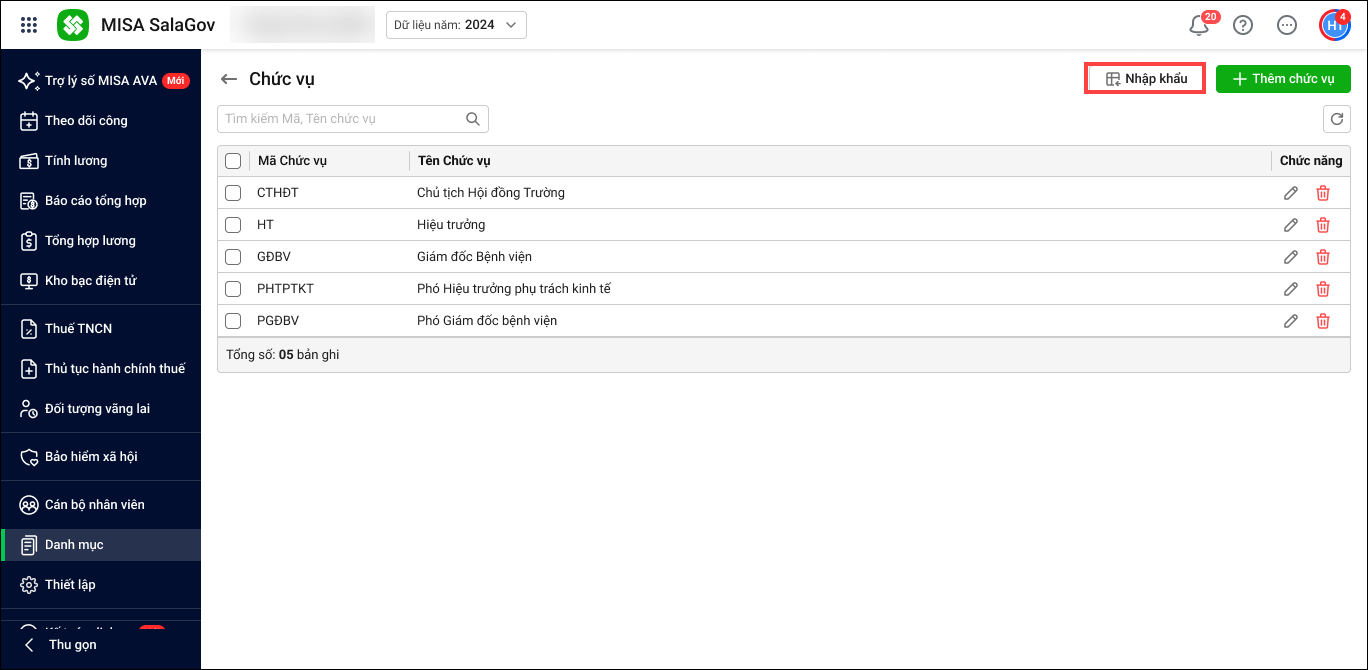
Task: Click the help question mark icon
Action: coord(1243,26)
